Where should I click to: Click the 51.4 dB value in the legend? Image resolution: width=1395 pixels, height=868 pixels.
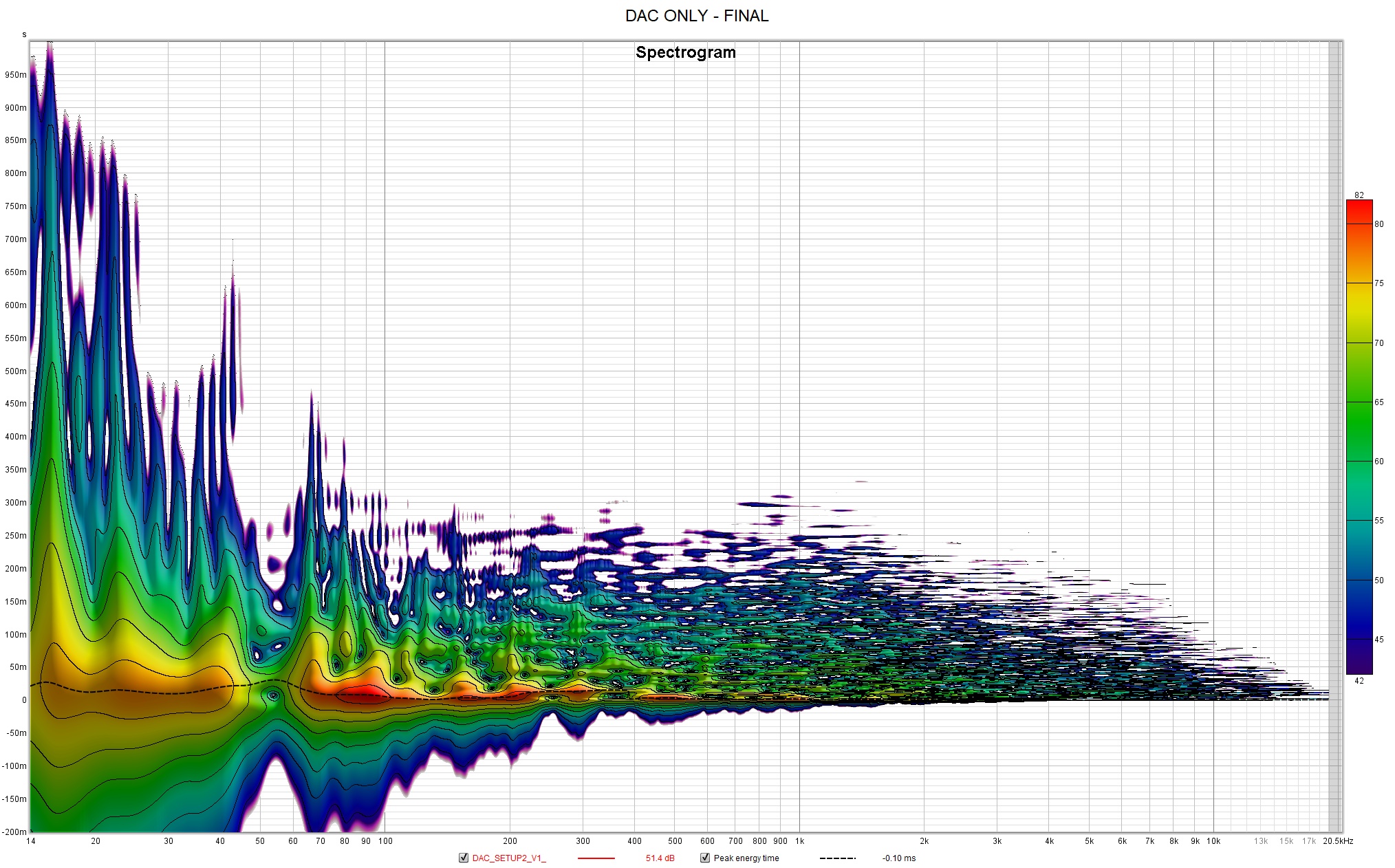coord(660,858)
